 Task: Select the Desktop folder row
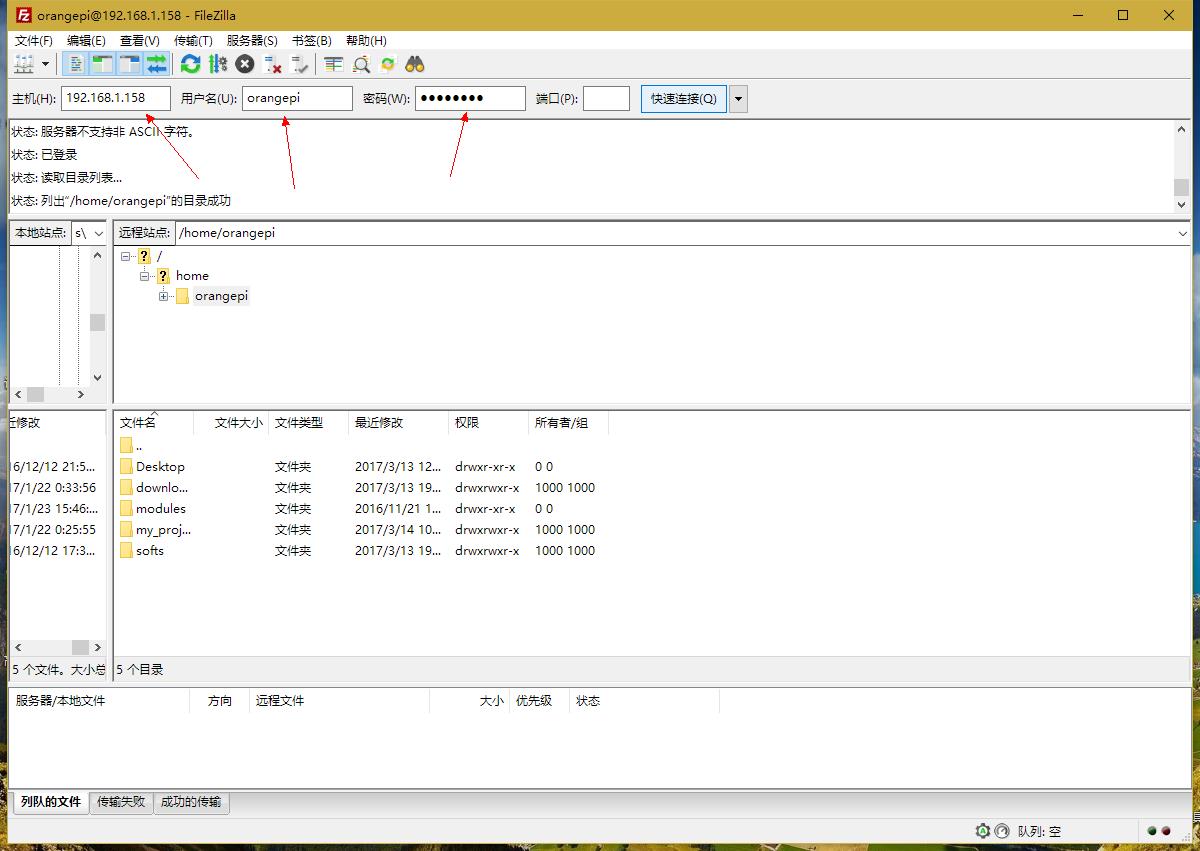click(362, 467)
